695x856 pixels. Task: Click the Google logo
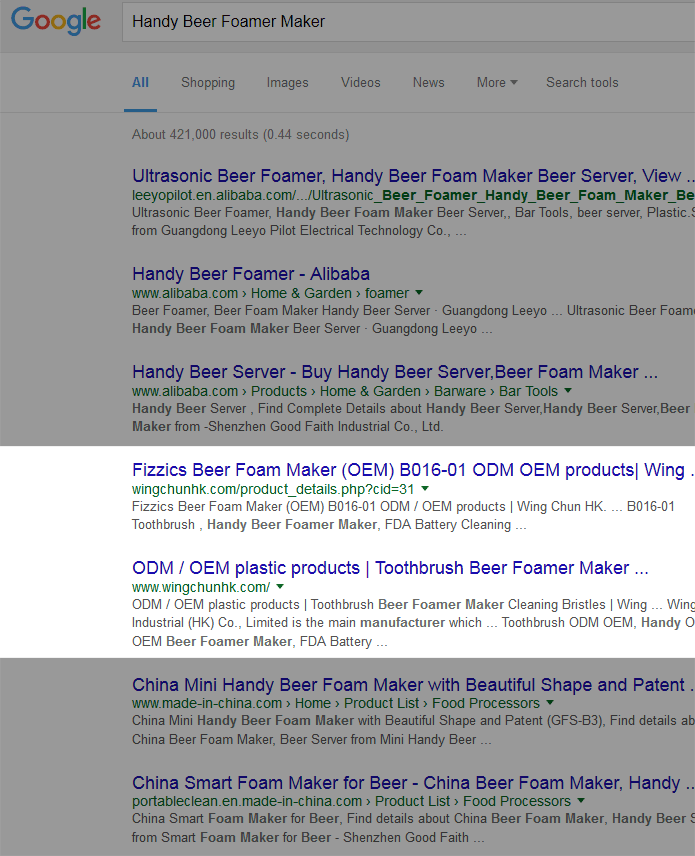[56, 22]
